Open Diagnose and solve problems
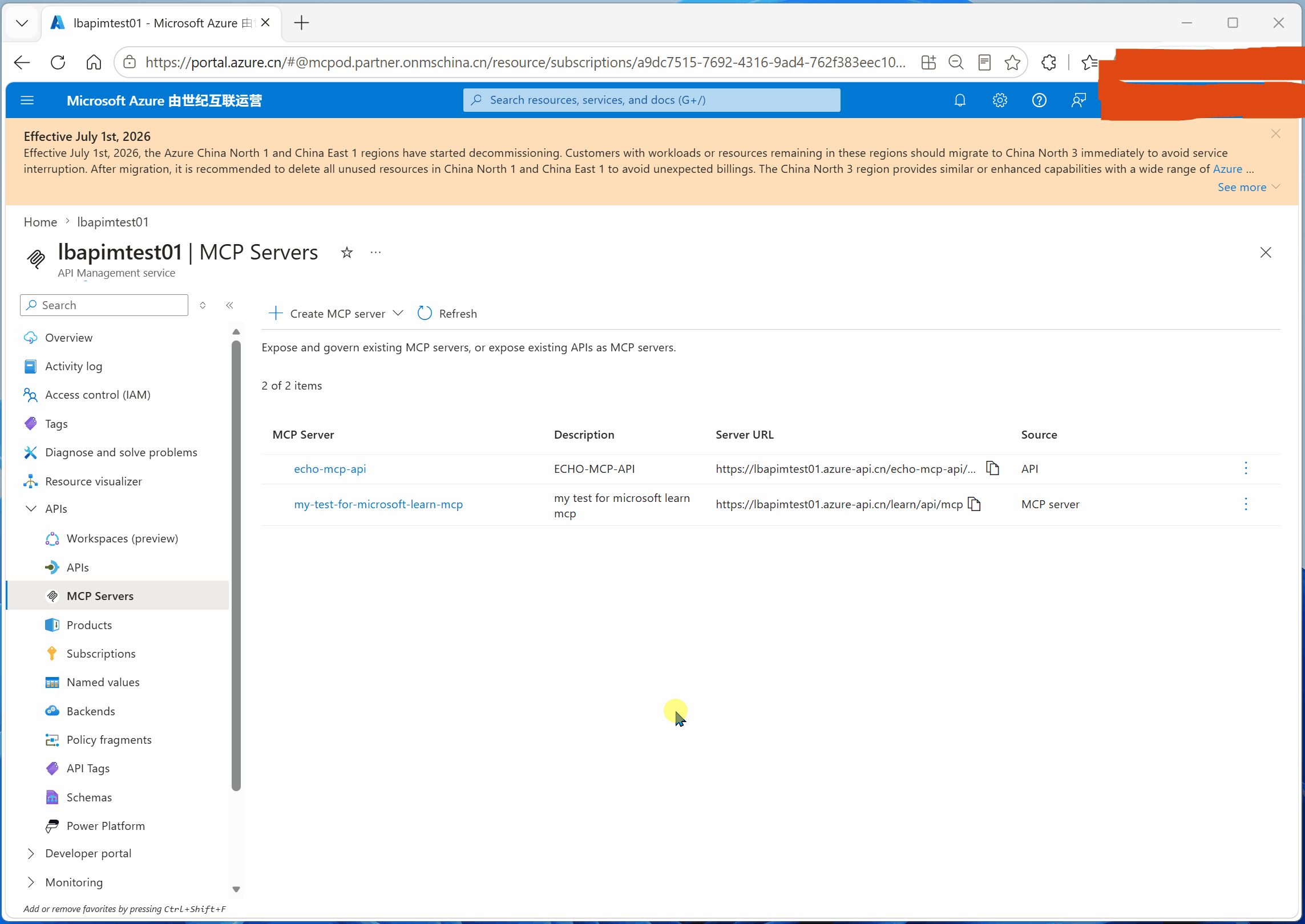The height and width of the screenshot is (924, 1305). click(121, 452)
